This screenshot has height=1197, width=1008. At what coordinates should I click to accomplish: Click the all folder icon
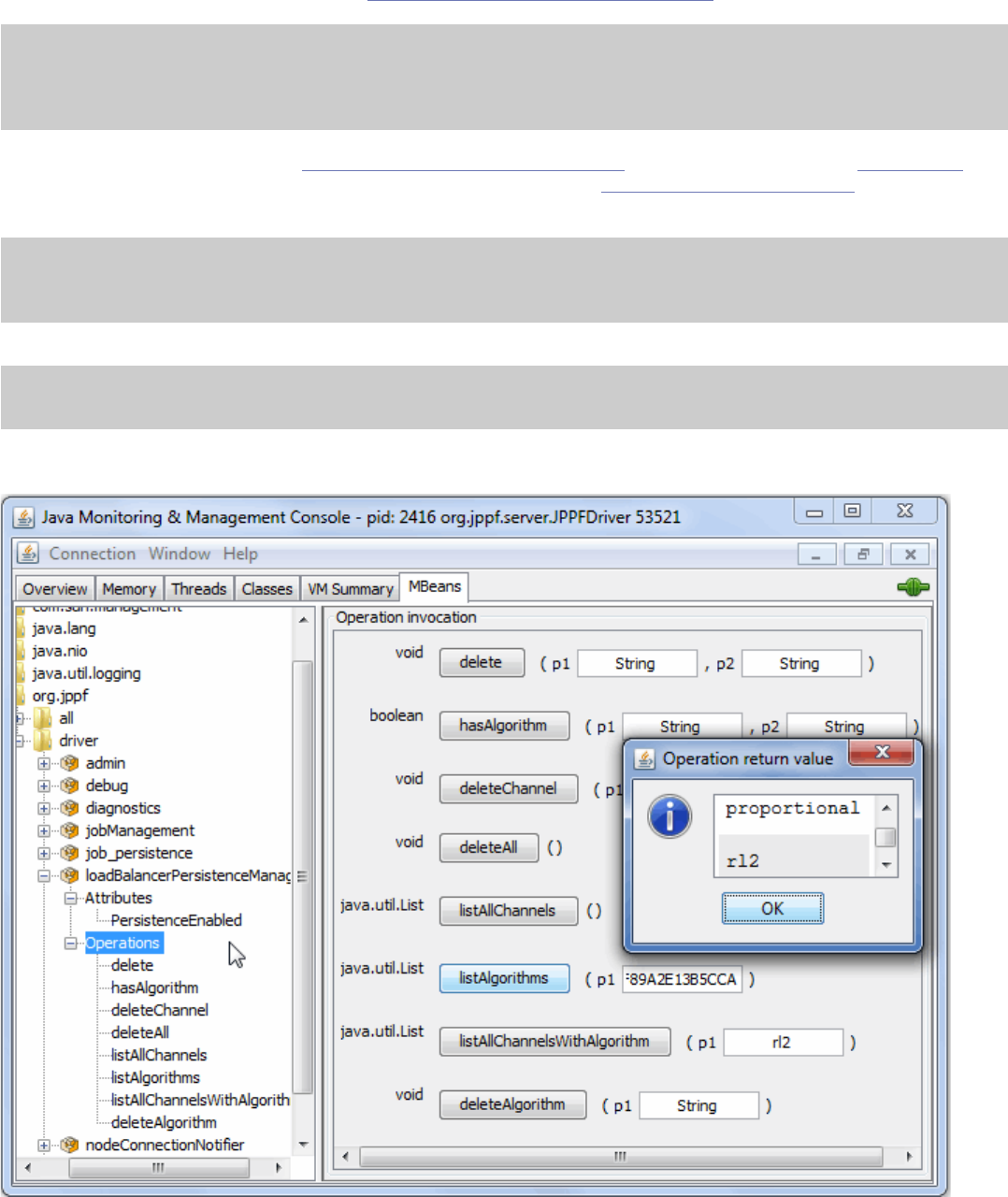tap(43, 718)
